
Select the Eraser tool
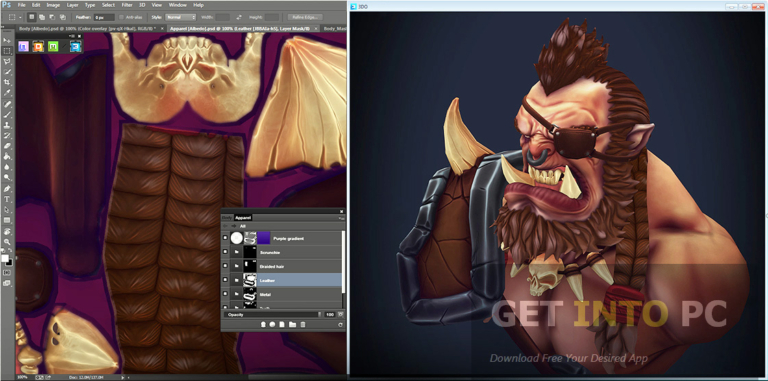[x=7, y=146]
